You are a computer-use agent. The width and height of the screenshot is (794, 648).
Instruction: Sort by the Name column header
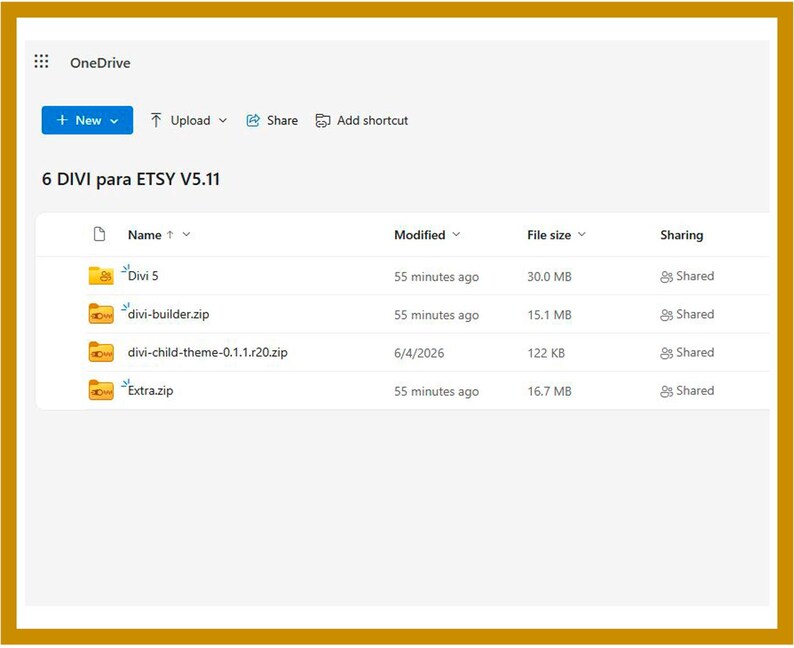coord(145,235)
